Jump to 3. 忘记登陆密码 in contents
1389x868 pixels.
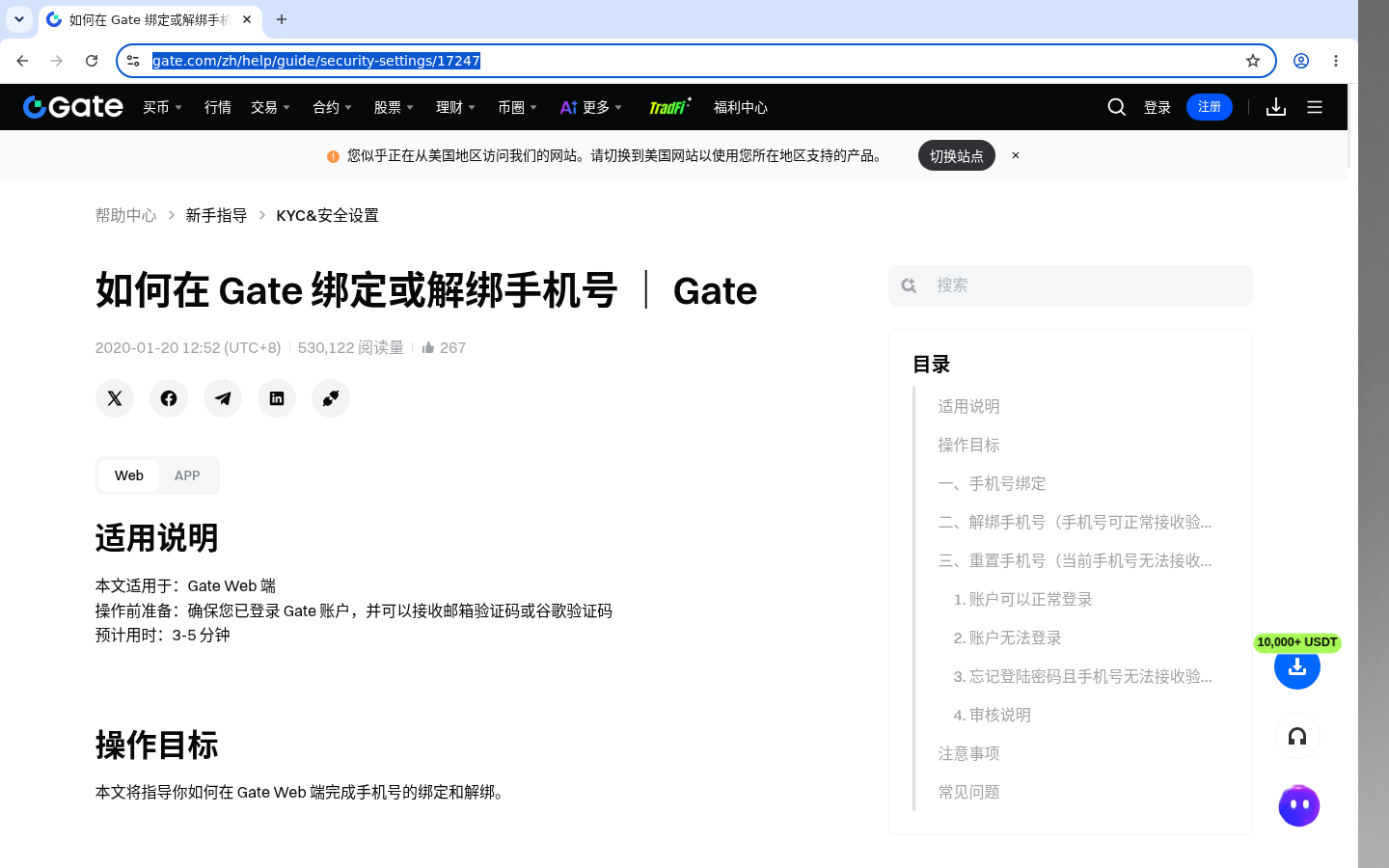click(x=1082, y=676)
